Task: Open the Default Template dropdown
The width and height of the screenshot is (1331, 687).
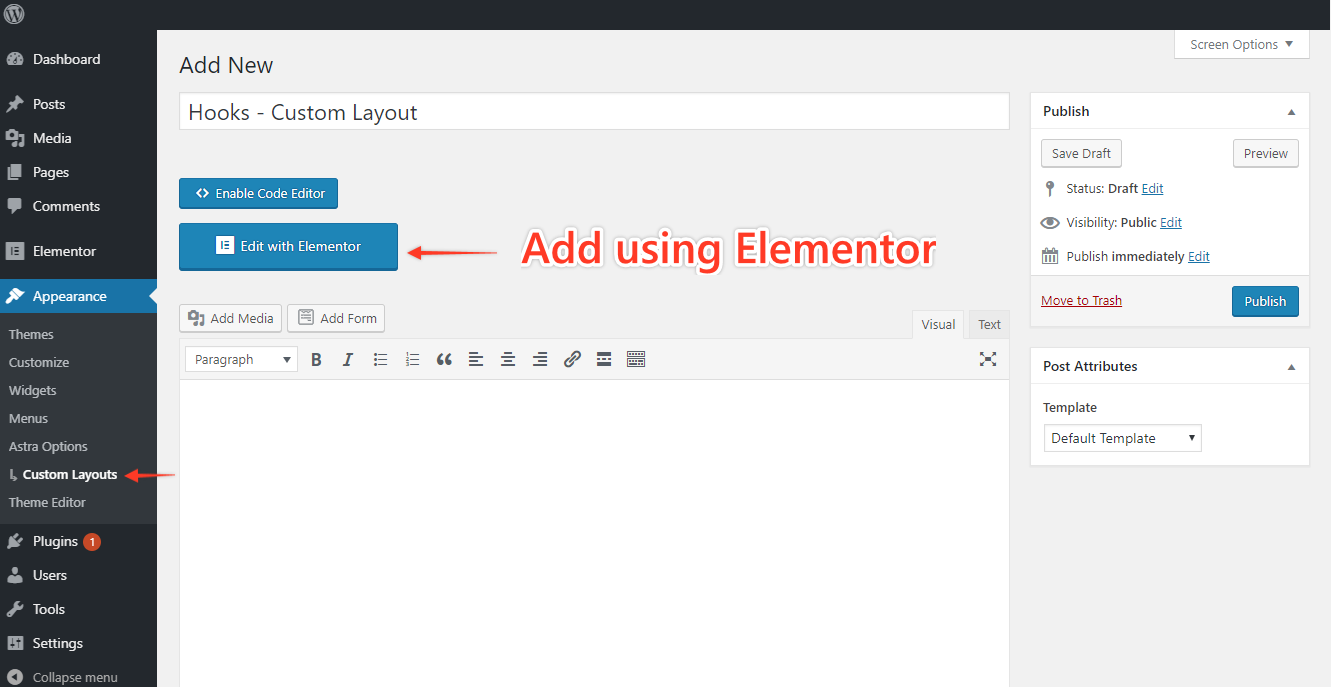Action: pyautogui.click(x=1122, y=438)
